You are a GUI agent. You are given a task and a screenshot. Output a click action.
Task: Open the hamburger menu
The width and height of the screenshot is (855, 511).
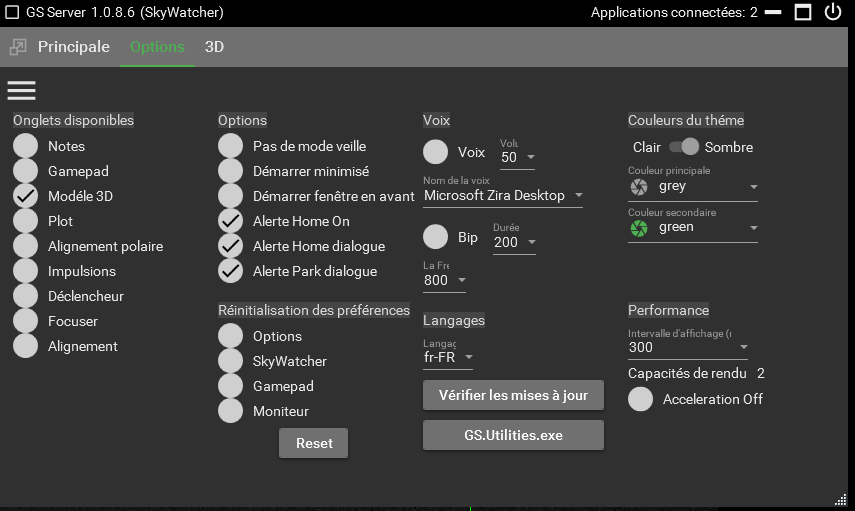coord(21,90)
